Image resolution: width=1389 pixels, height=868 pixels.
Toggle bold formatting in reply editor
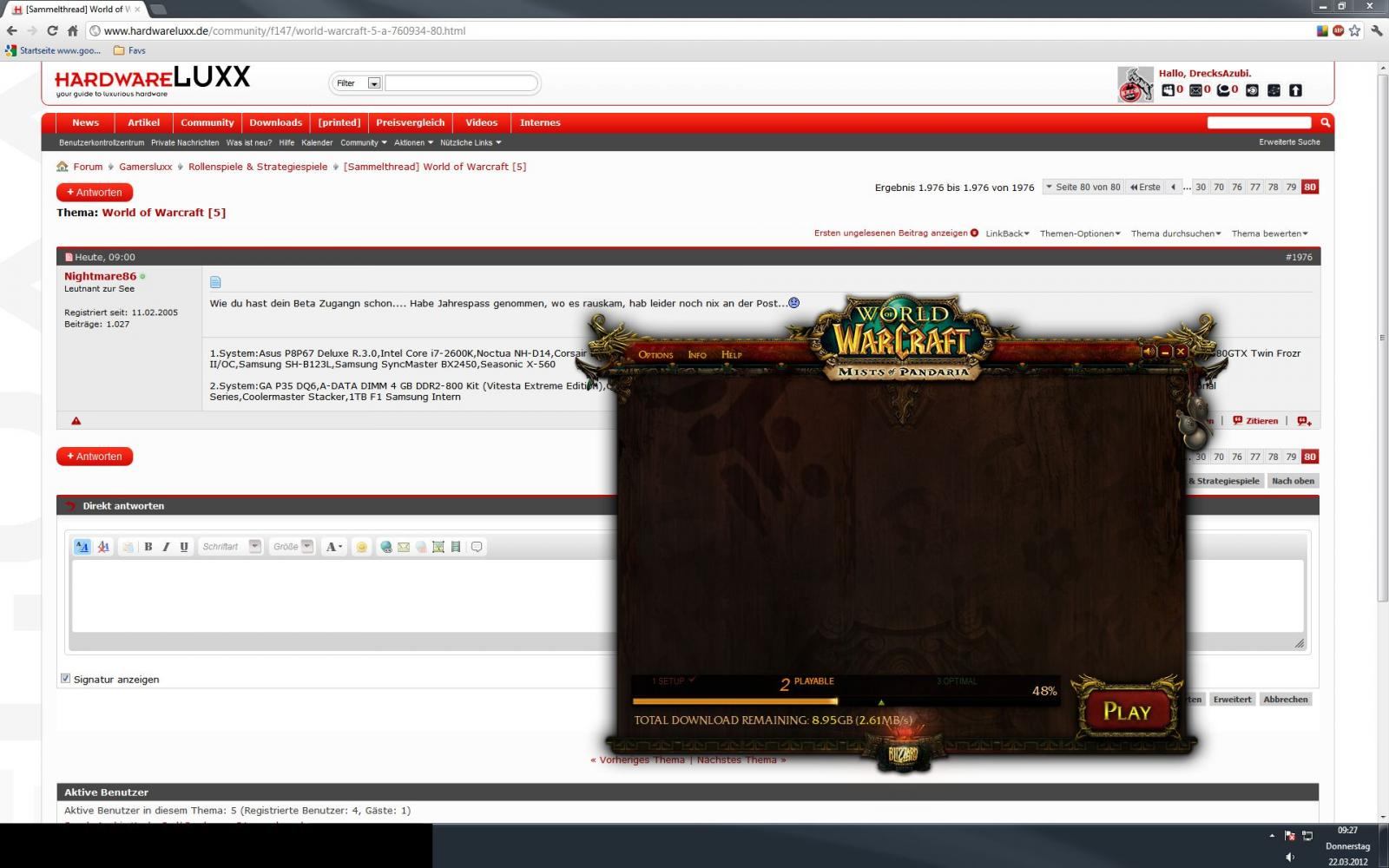148,547
